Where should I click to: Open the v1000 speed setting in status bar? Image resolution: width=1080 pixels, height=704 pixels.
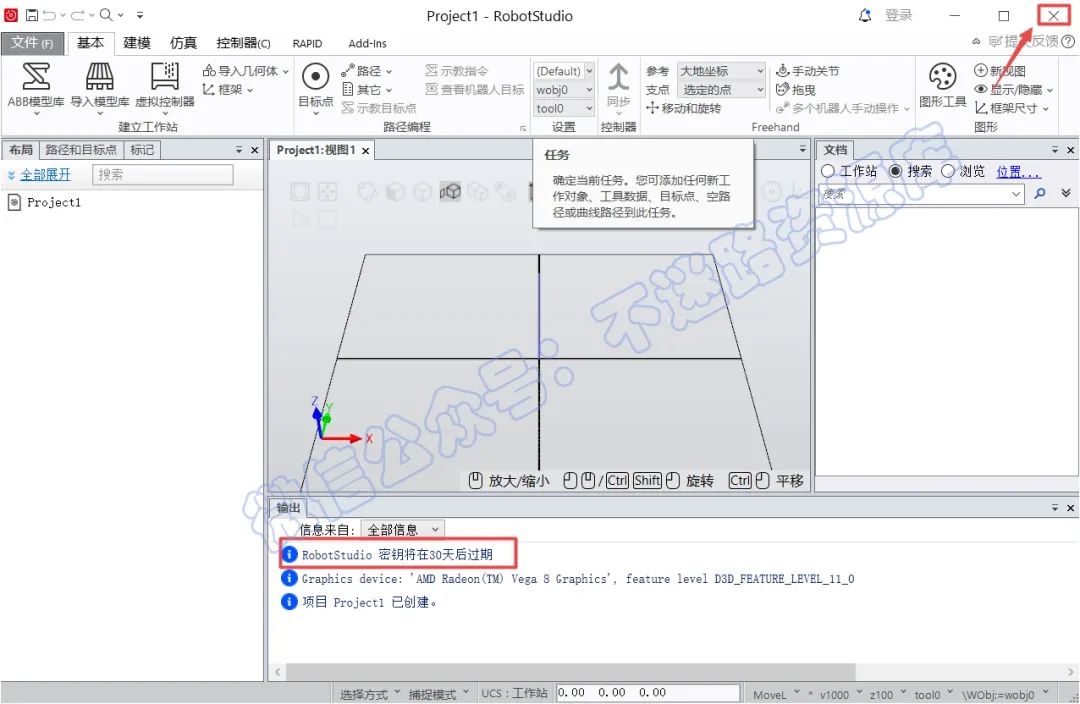pyautogui.click(x=840, y=694)
